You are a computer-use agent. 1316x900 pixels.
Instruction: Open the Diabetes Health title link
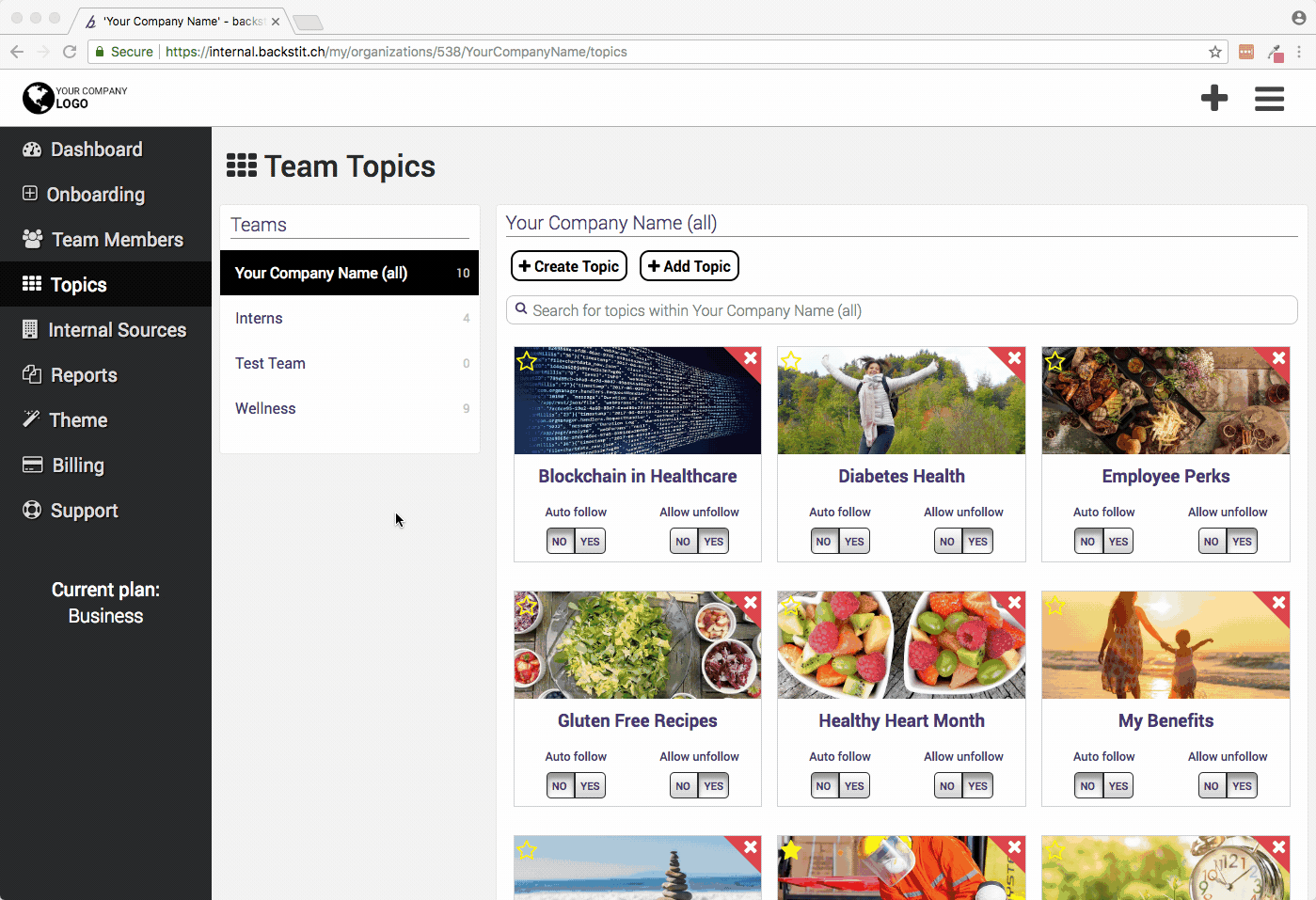901,476
